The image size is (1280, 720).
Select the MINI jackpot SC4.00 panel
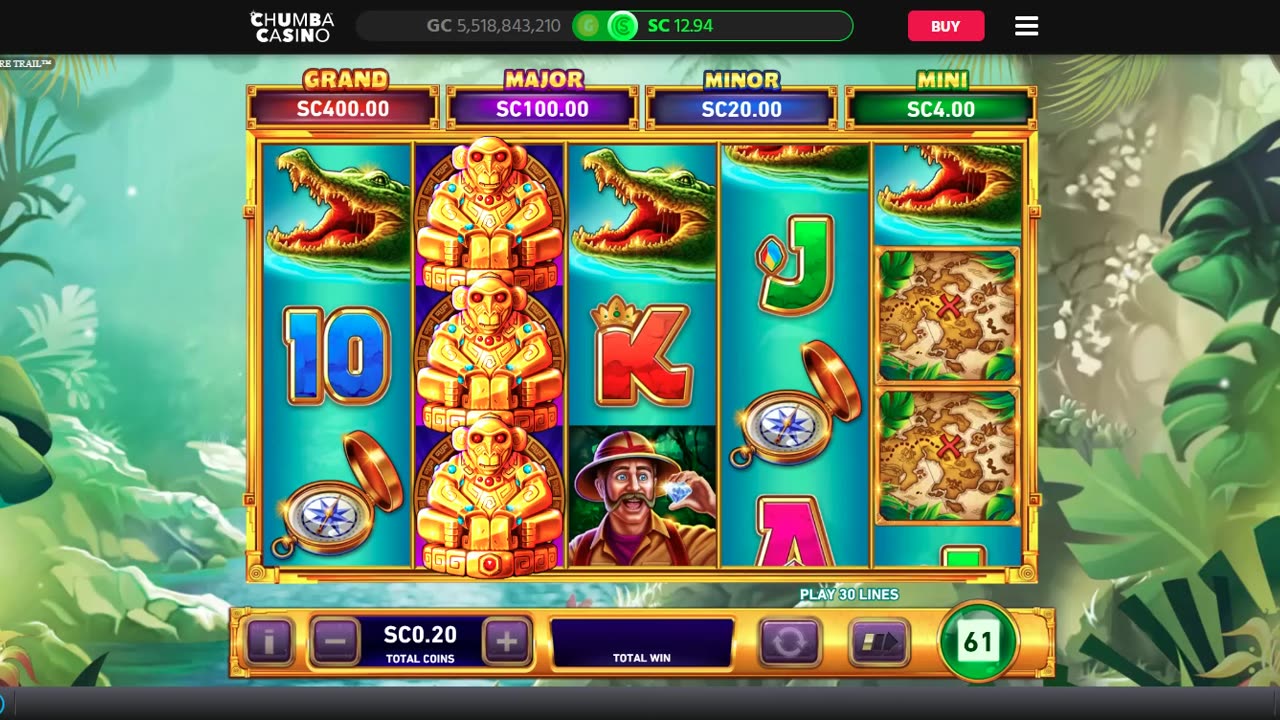[940, 100]
